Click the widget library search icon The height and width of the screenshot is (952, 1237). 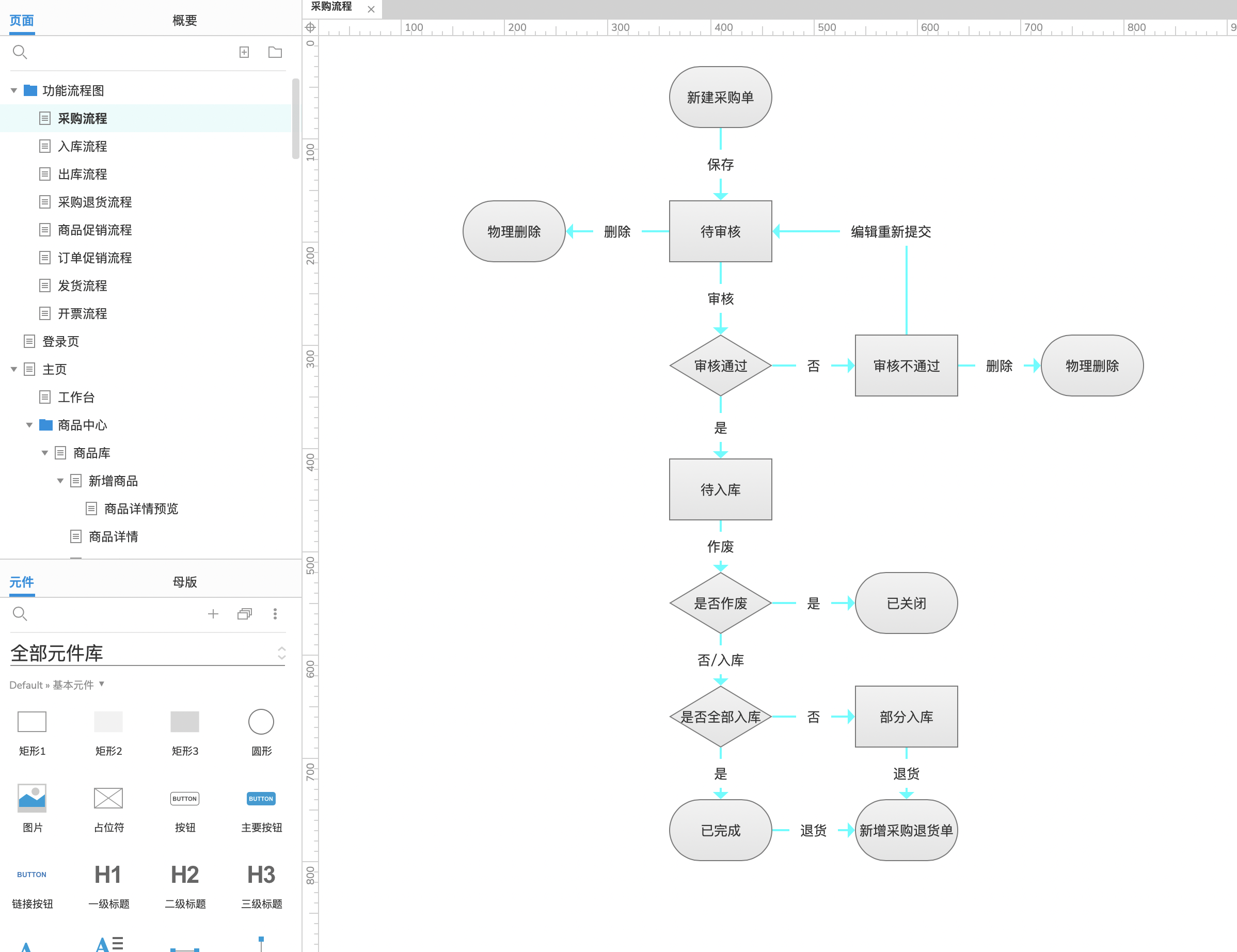[x=20, y=613]
